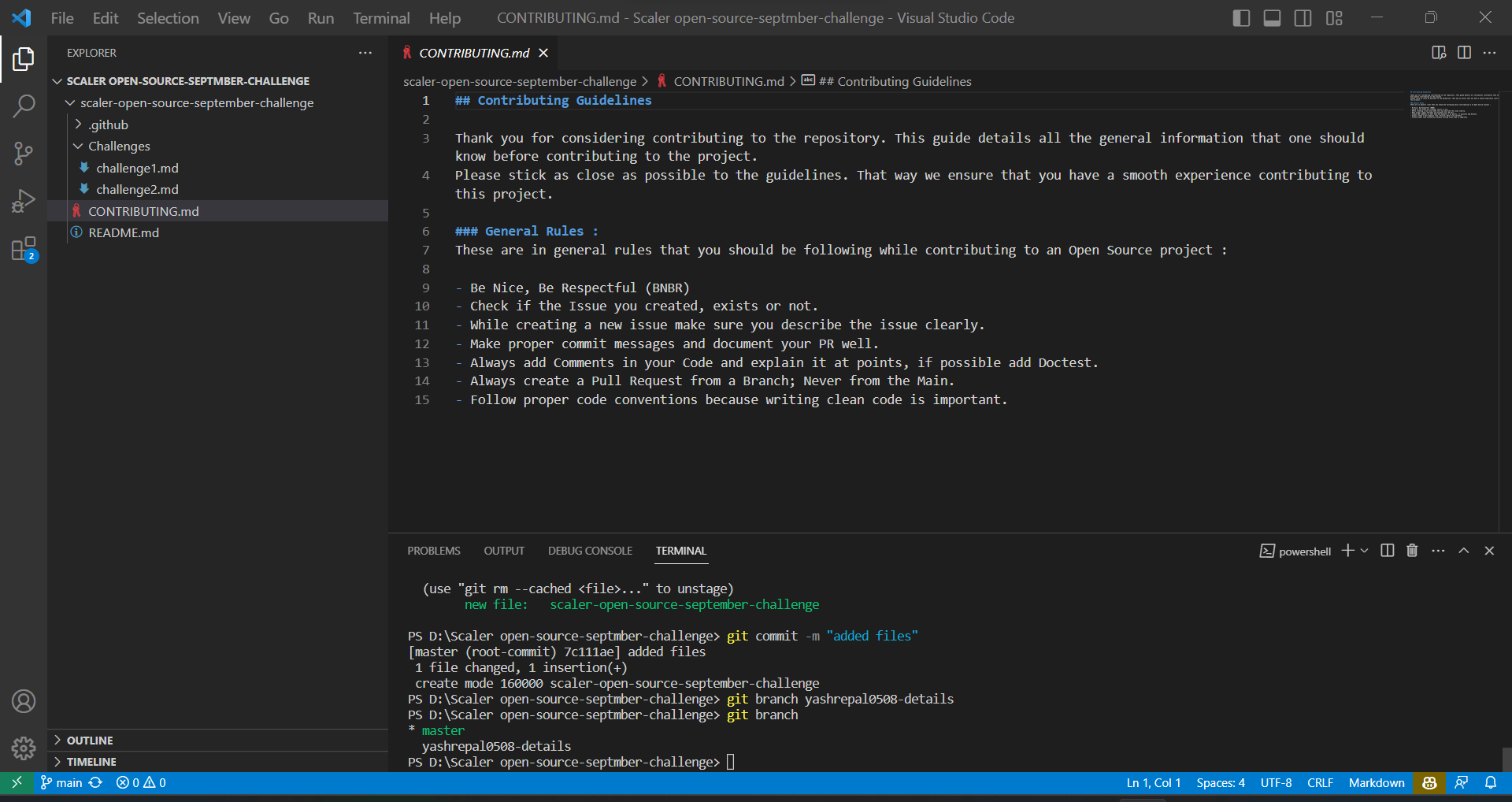Open Copilot status bar icon

(x=1429, y=782)
